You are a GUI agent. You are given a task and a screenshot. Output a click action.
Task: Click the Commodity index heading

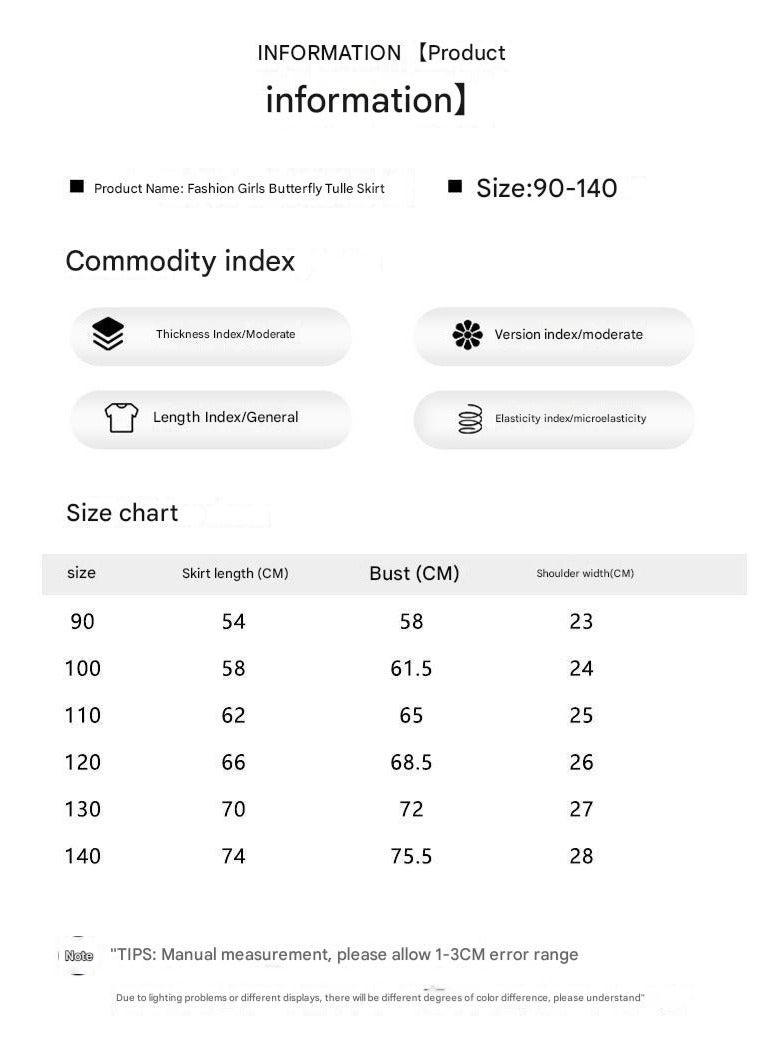click(x=180, y=261)
